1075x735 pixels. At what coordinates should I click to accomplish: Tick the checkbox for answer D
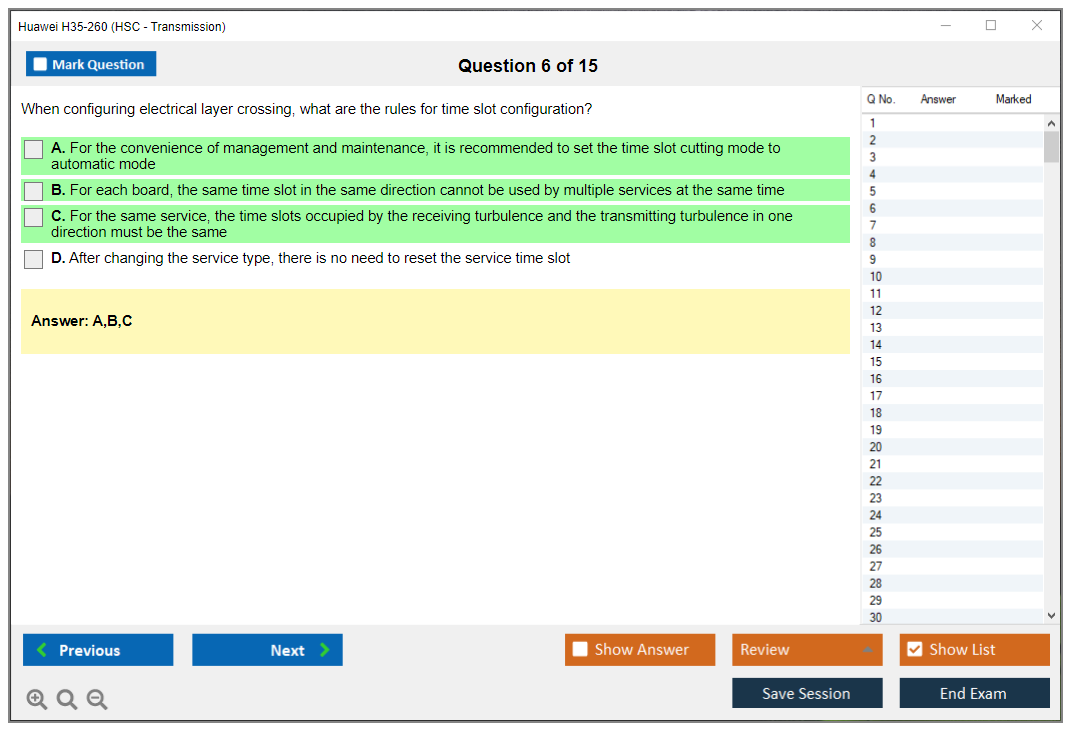point(34,259)
